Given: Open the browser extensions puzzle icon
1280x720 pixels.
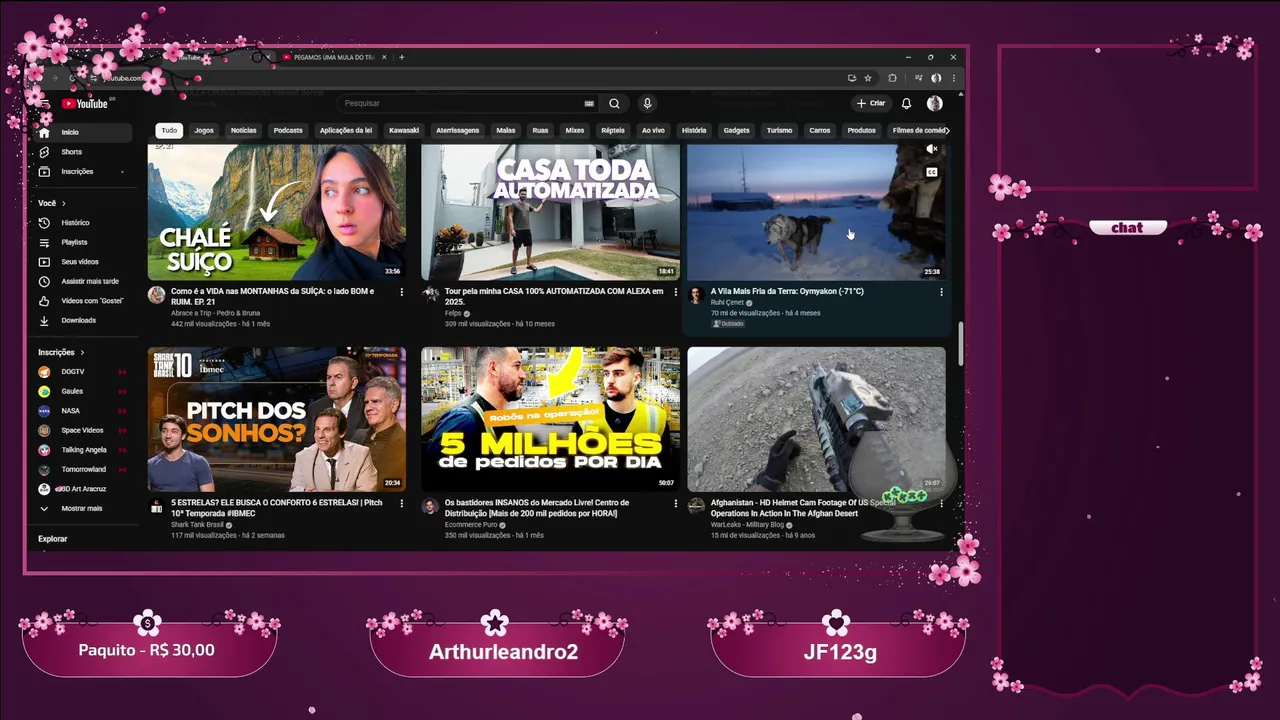Looking at the screenshot, I should (893, 78).
